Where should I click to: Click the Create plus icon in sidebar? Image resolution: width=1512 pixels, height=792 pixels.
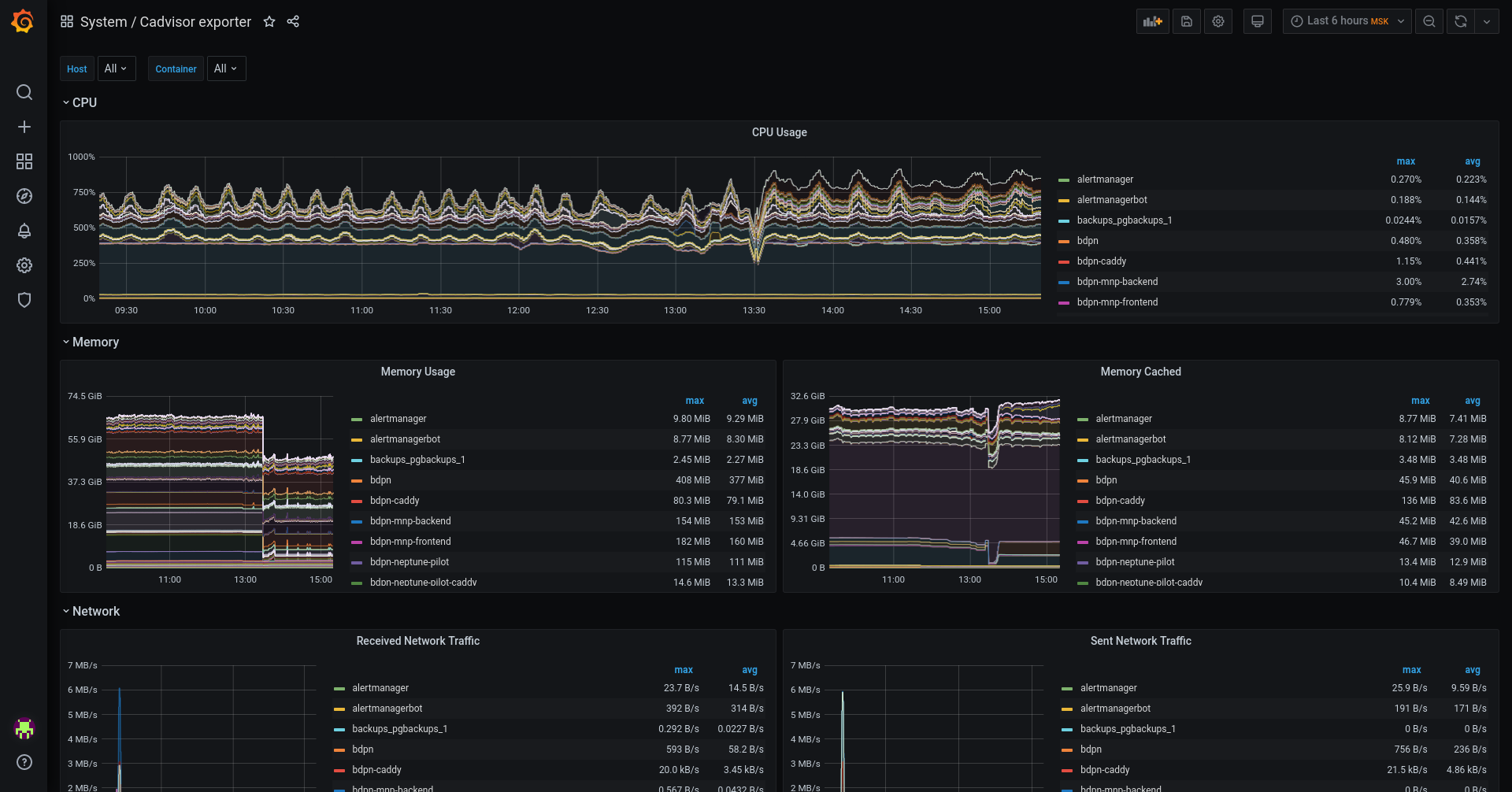click(24, 127)
